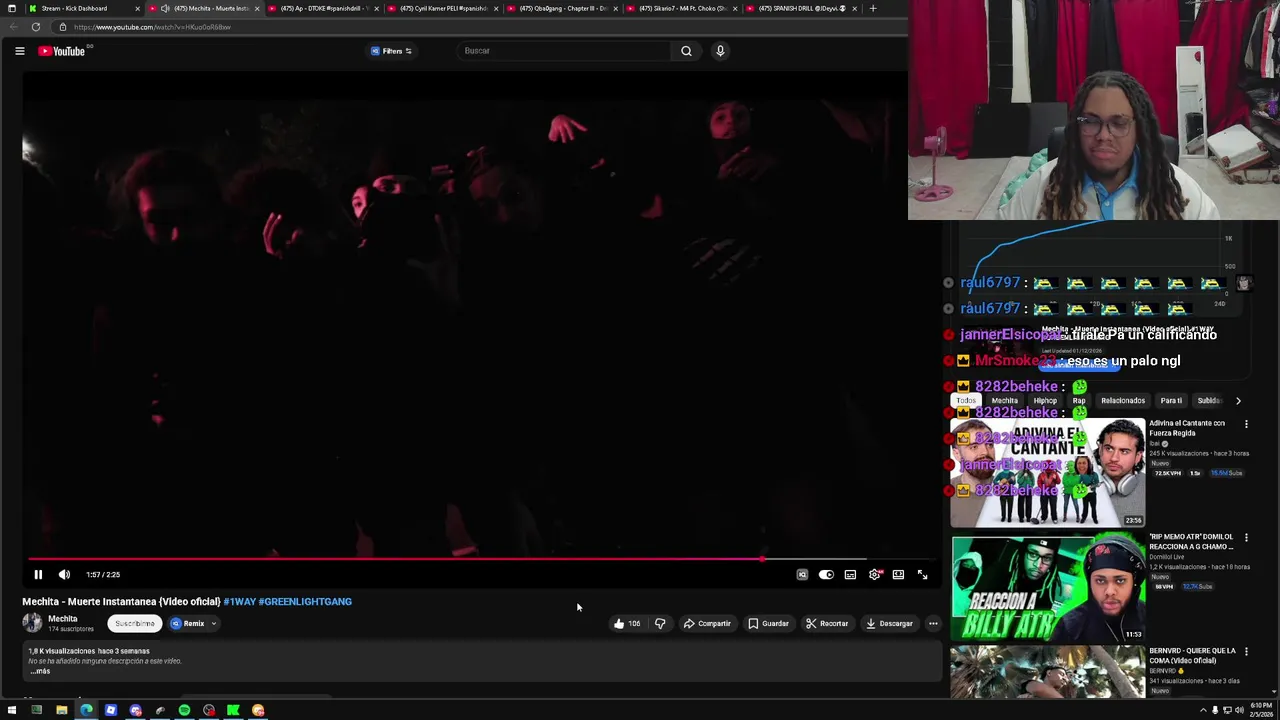The image size is (1280, 720).
Task: Open BERNVRD Quiere Que La Coma thumbnail
Action: click(x=1048, y=672)
